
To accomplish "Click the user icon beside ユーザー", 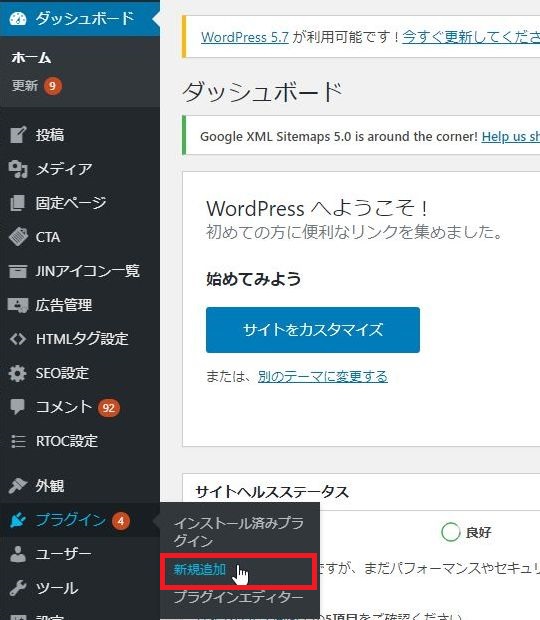I will (x=18, y=554).
